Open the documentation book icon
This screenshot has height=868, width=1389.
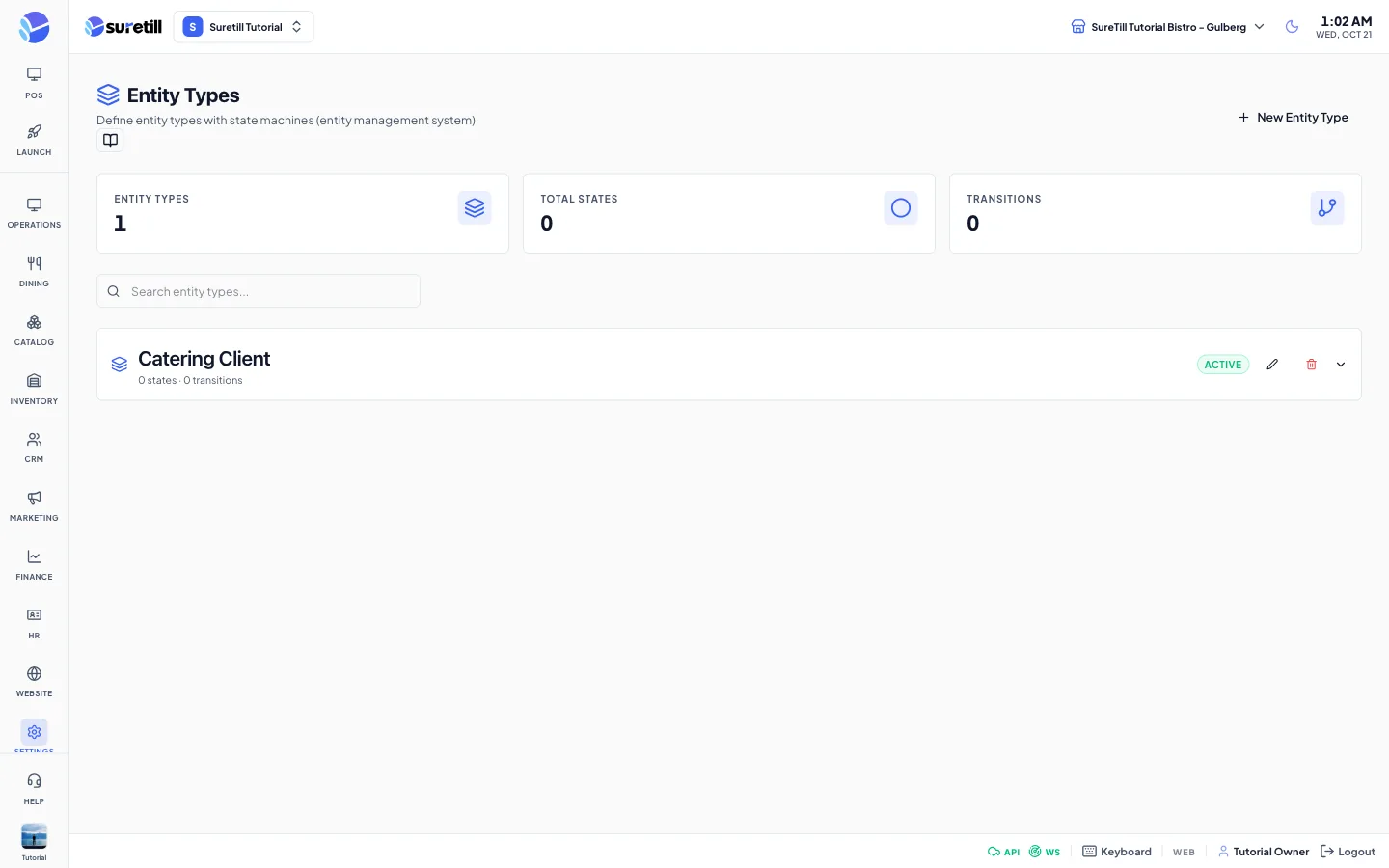[x=110, y=141]
